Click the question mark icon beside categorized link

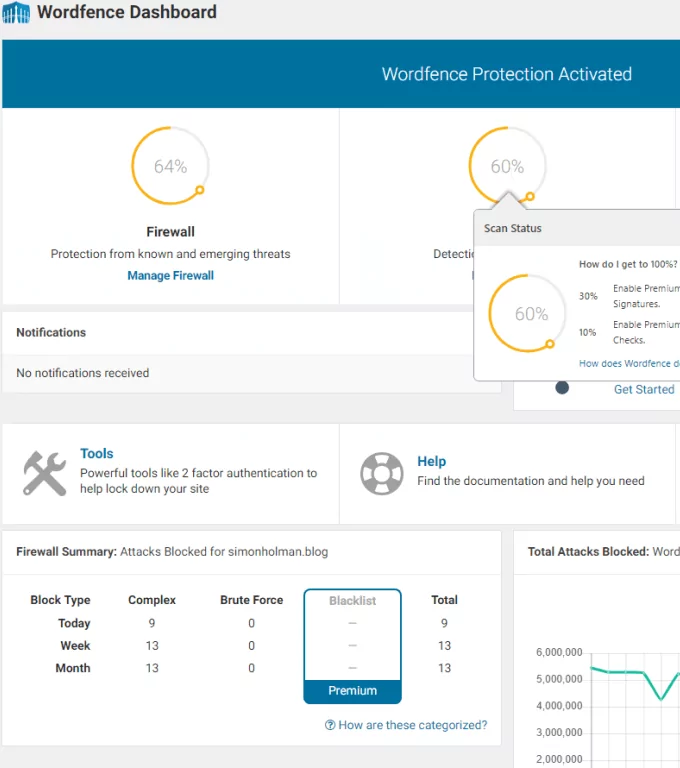tap(330, 725)
